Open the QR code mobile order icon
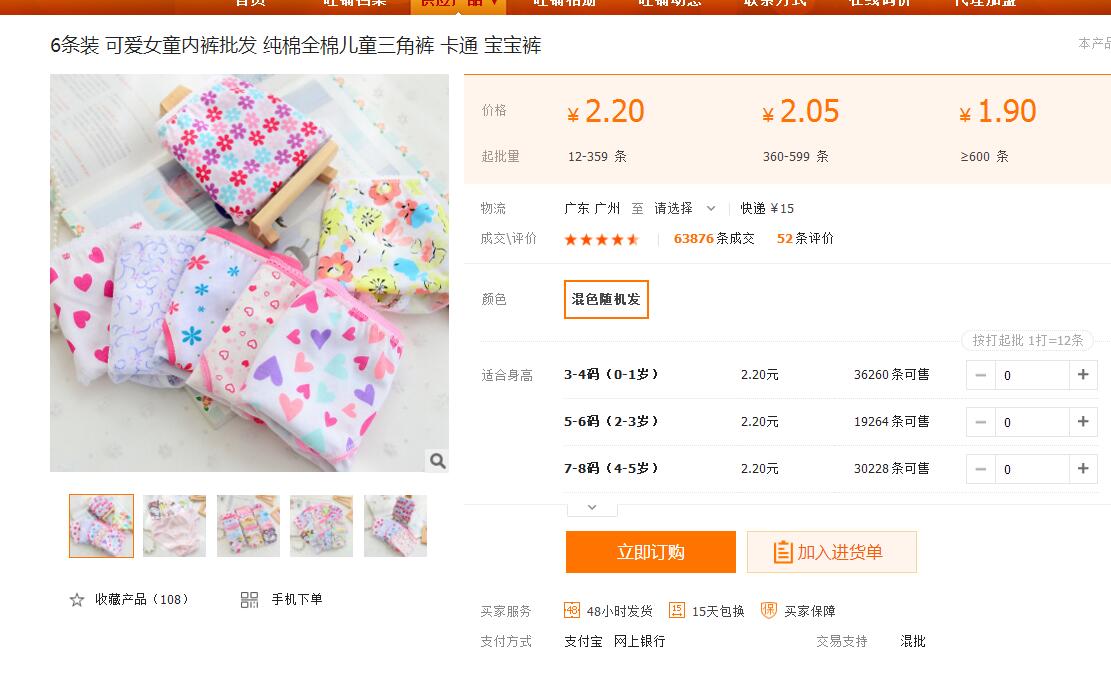 point(250,600)
